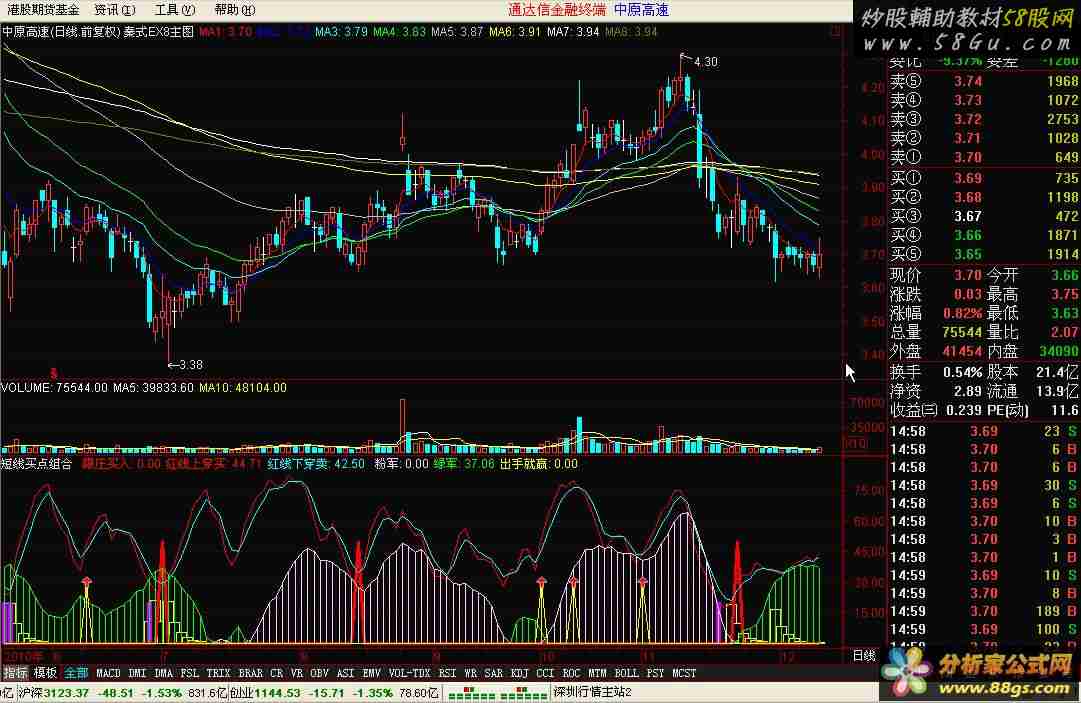Click the 买③ bid price 3.67
1081x703 pixels.
[x=968, y=216]
